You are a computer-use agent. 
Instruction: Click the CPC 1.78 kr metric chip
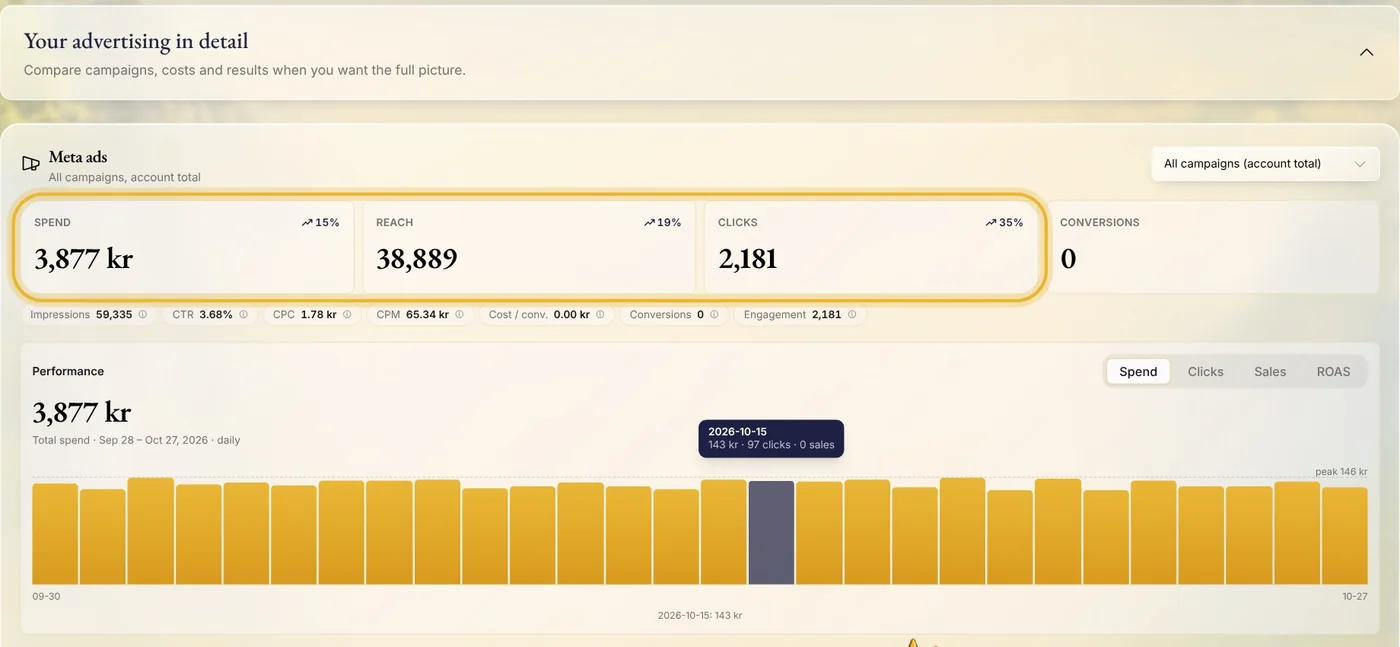(312, 314)
